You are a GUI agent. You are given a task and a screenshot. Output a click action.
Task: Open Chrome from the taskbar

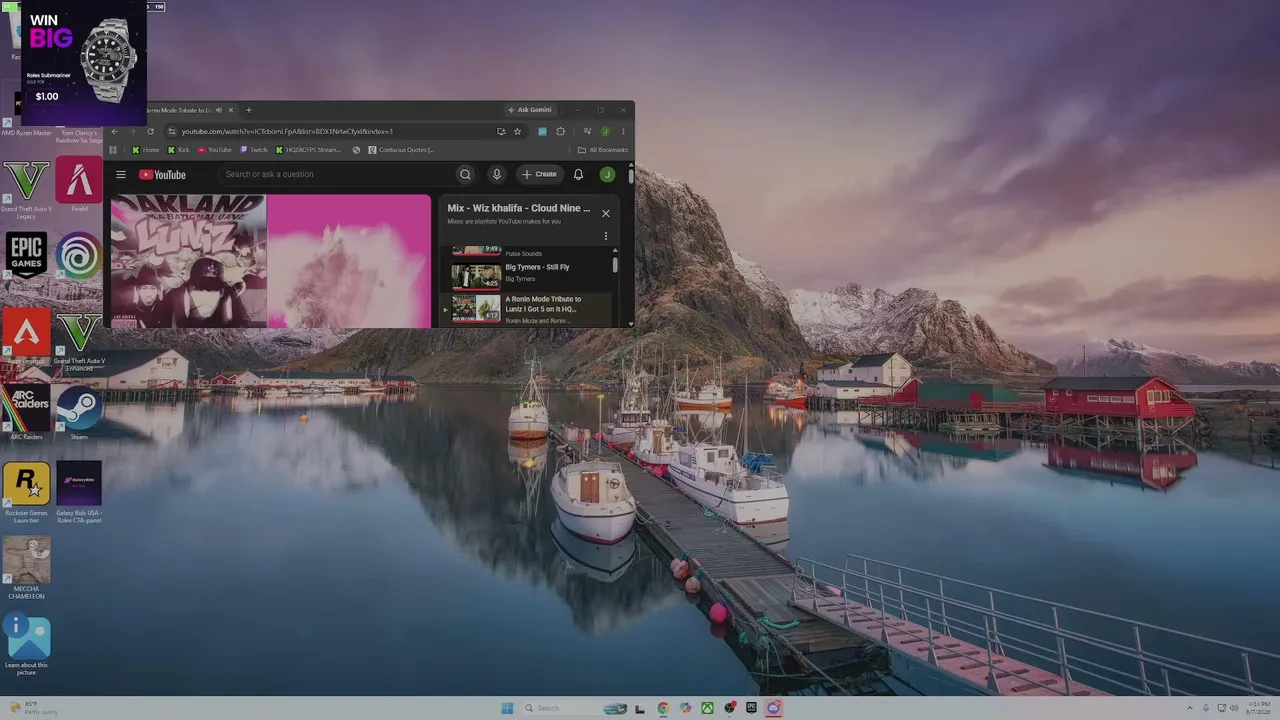point(663,708)
